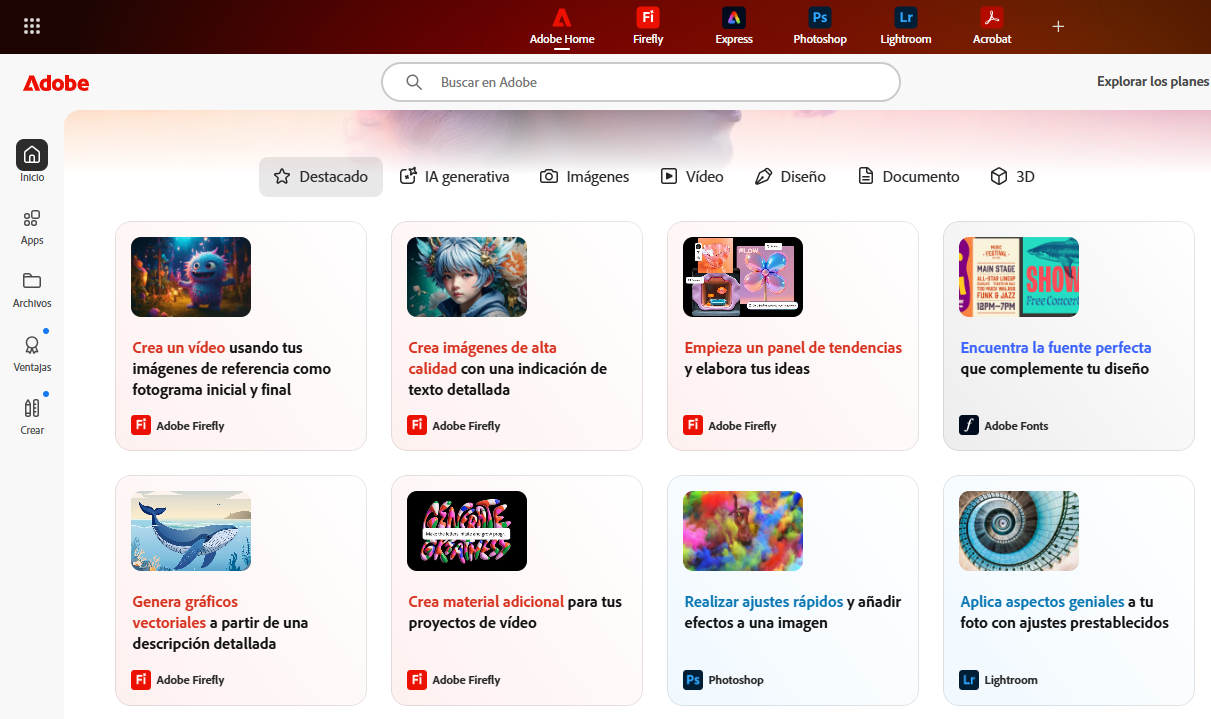1211x719 pixels.
Task: Switch to the IA generativa tab
Action: [x=454, y=177]
